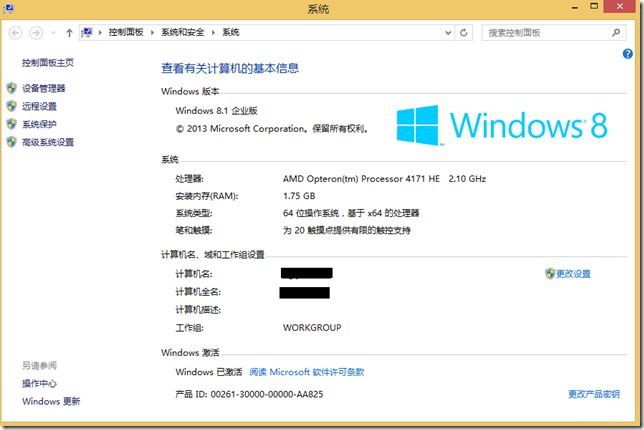This screenshot has height=430, width=644.
Task: Focus the 搜索控制面板 search field
Action: click(x=554, y=33)
